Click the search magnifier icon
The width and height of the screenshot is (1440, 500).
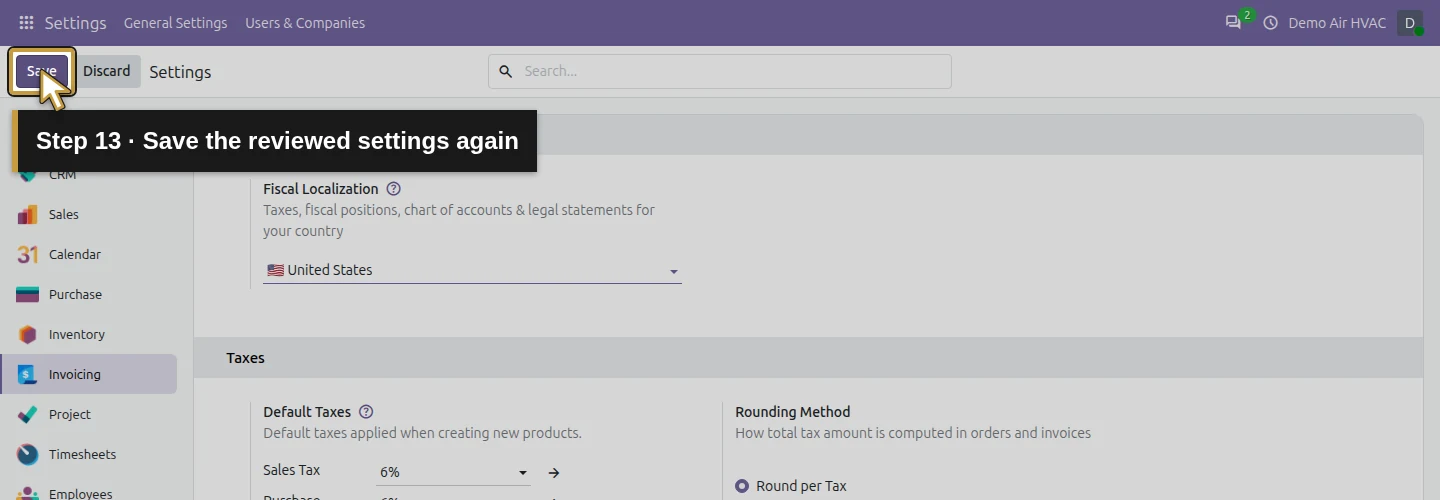506,71
